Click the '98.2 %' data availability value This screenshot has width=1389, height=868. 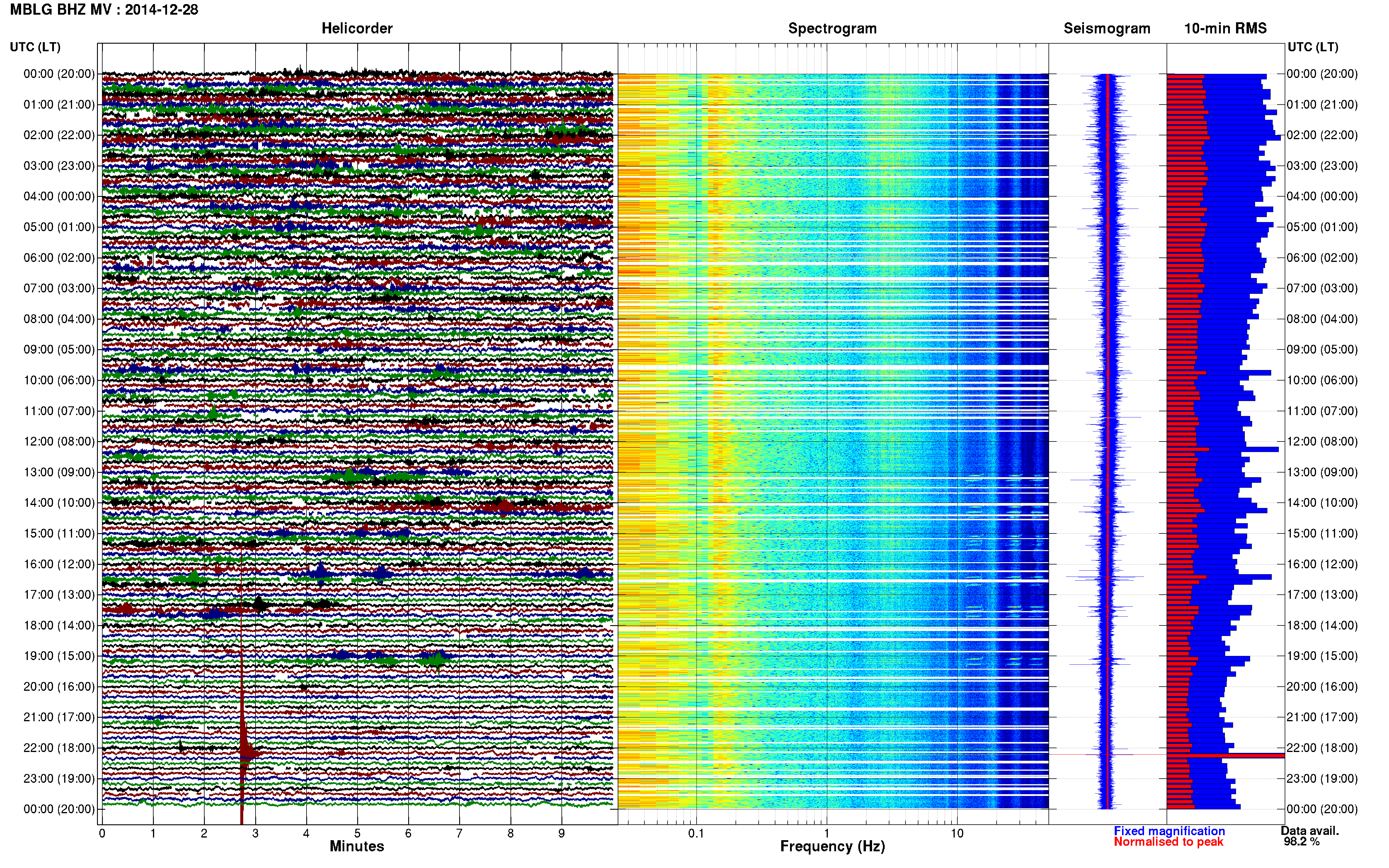point(1302,842)
